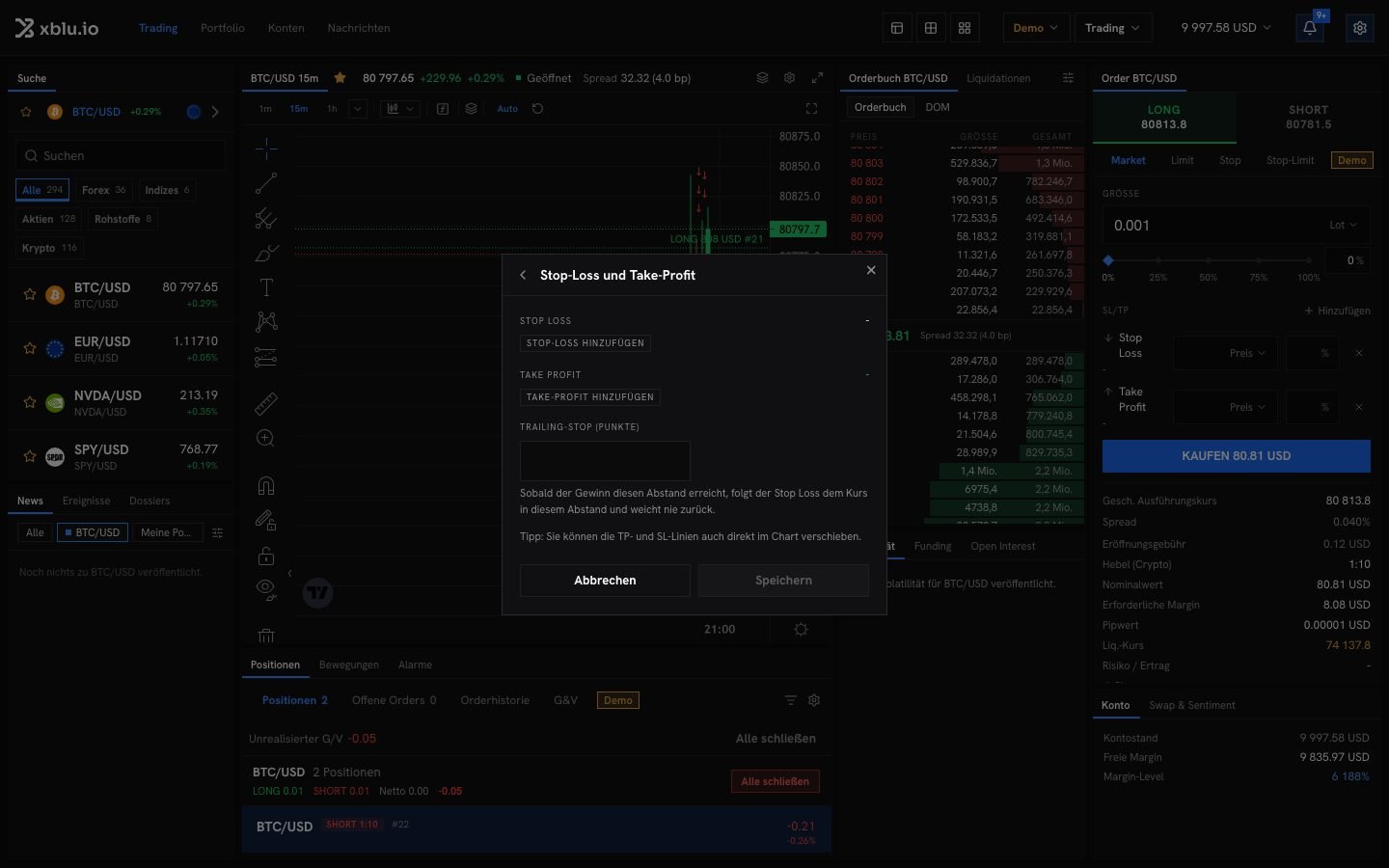Open the Trading mode dropdown
The width and height of the screenshot is (1389, 868).
(x=1112, y=28)
